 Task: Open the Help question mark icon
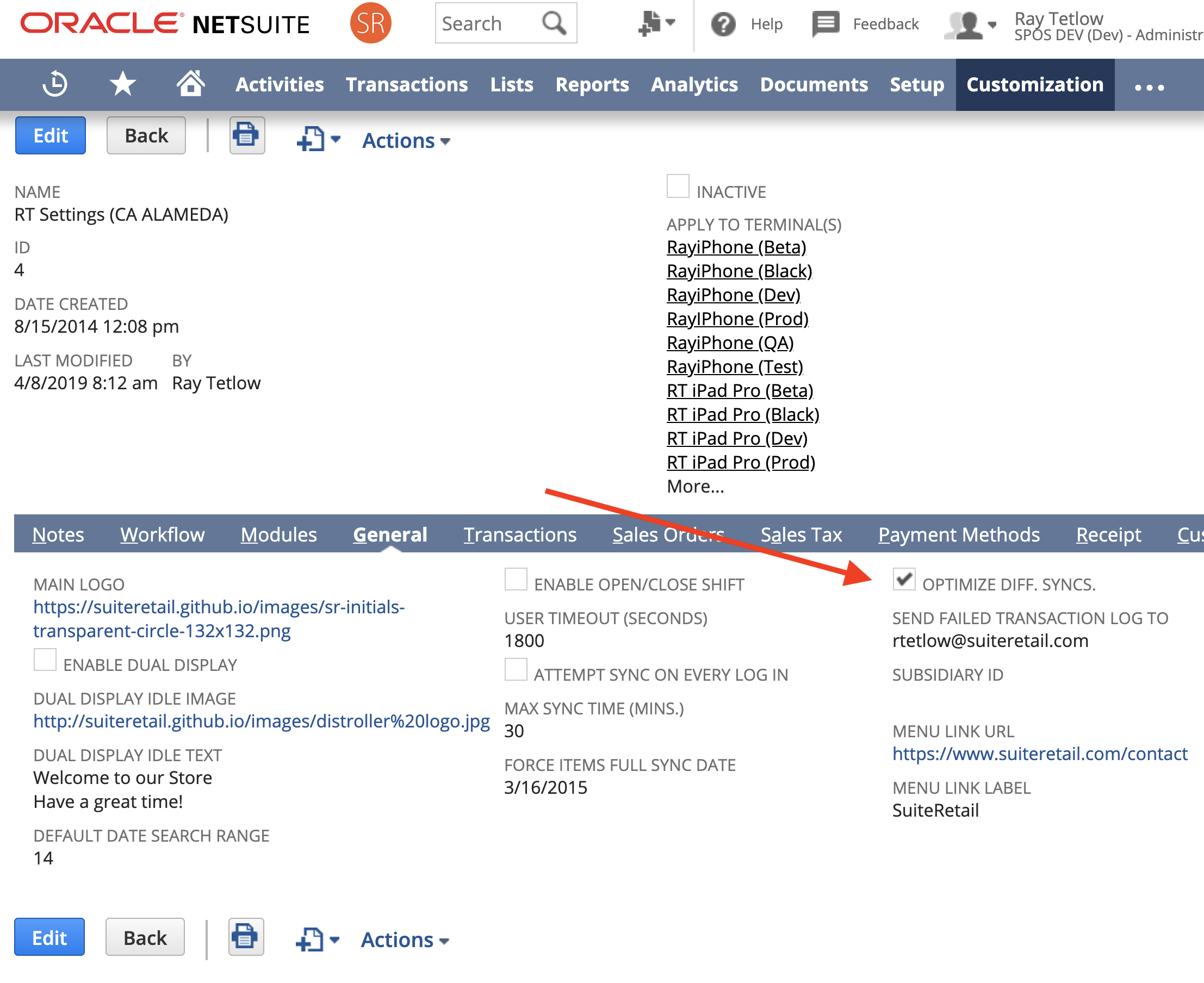723,24
